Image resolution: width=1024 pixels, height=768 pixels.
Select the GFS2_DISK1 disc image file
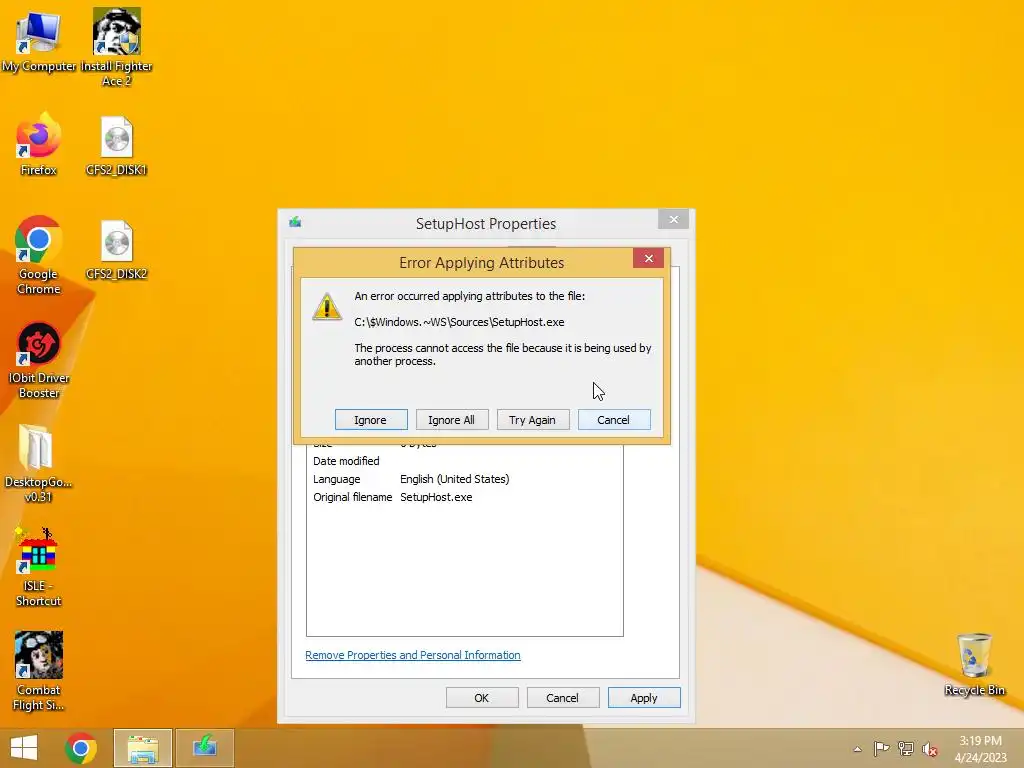pyautogui.click(x=116, y=145)
